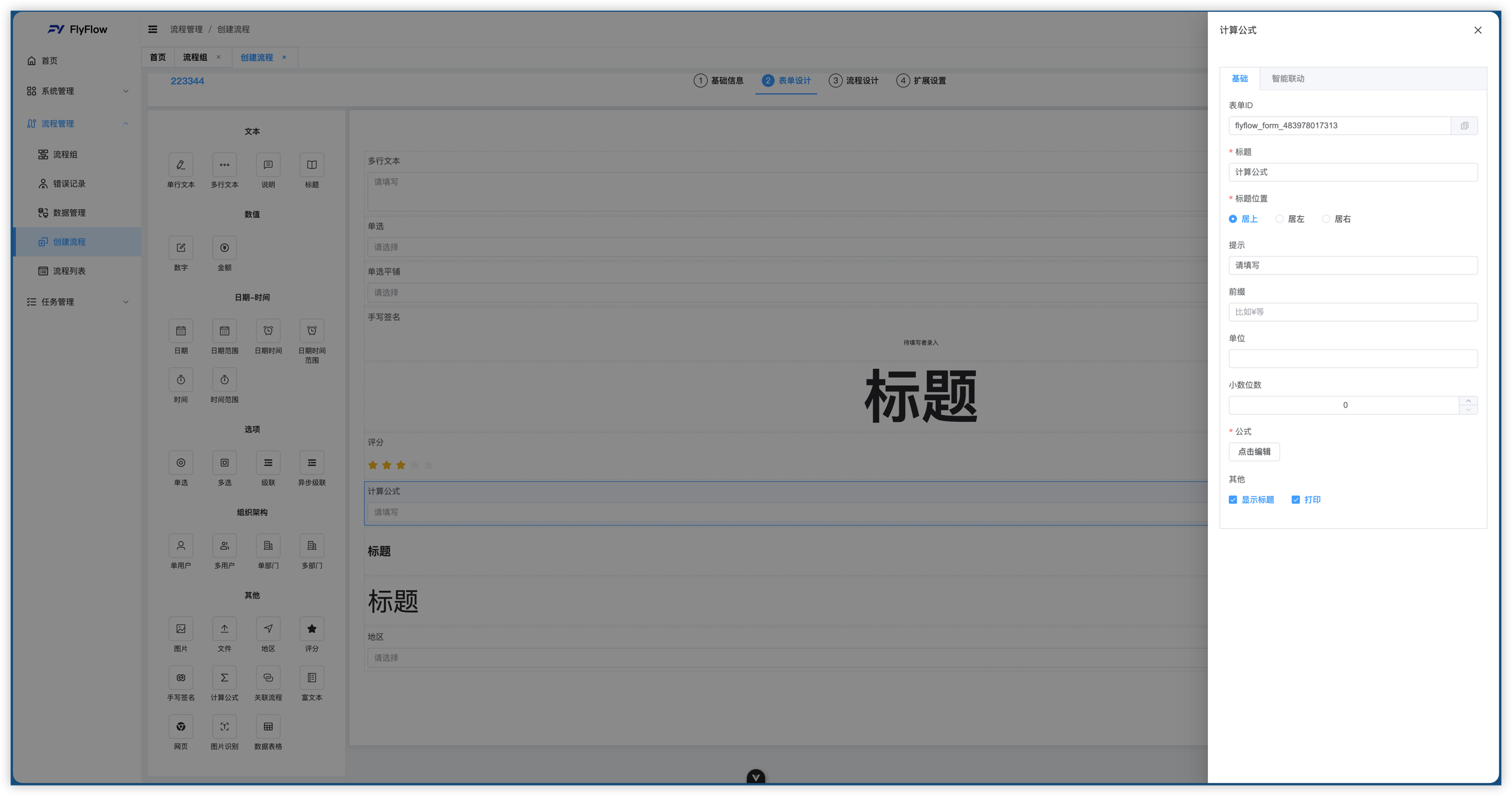This screenshot has width=1512, height=796.
Task: Select the 计算公式 sigma component icon
Action: [x=224, y=677]
